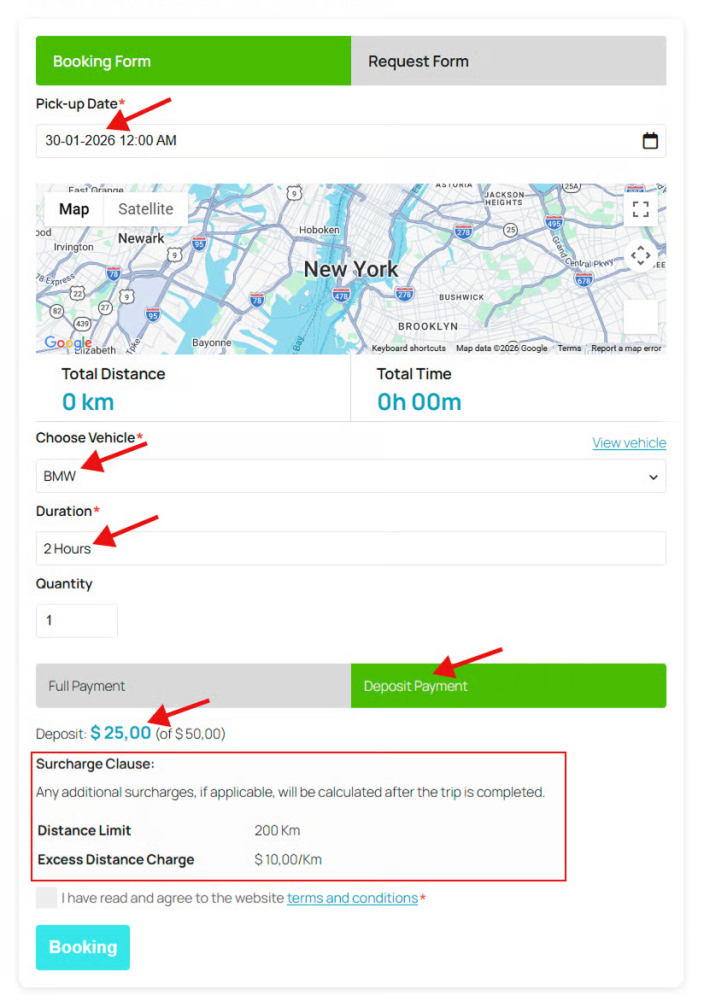Open the Duration 2 Hours selector
Viewport: 704px width, 1007px height.
pyautogui.click(x=351, y=548)
